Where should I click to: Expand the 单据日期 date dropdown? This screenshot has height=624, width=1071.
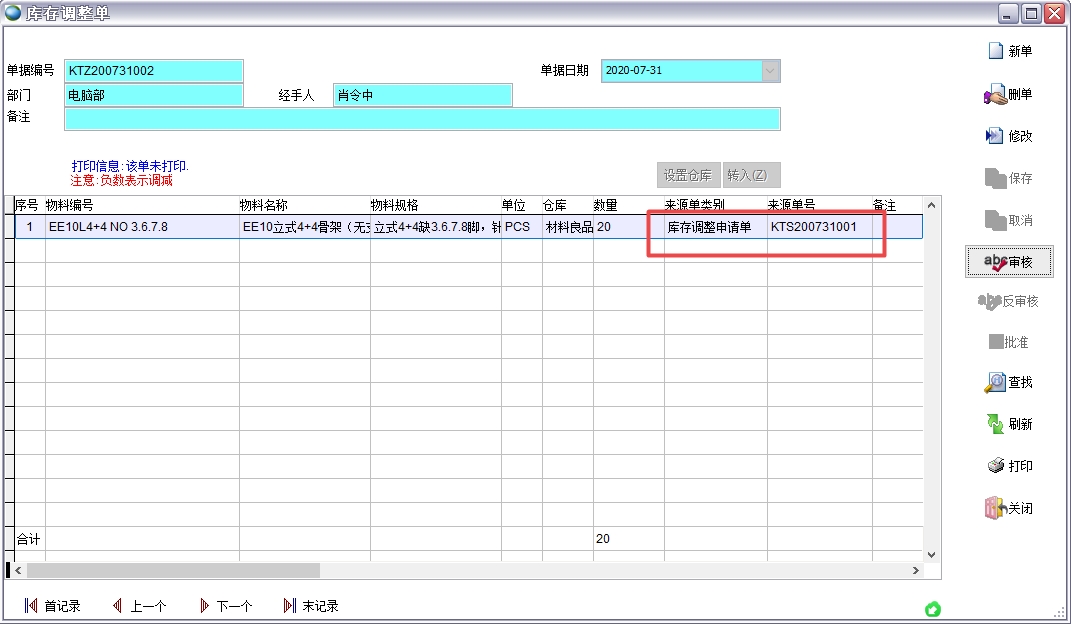(x=770, y=71)
